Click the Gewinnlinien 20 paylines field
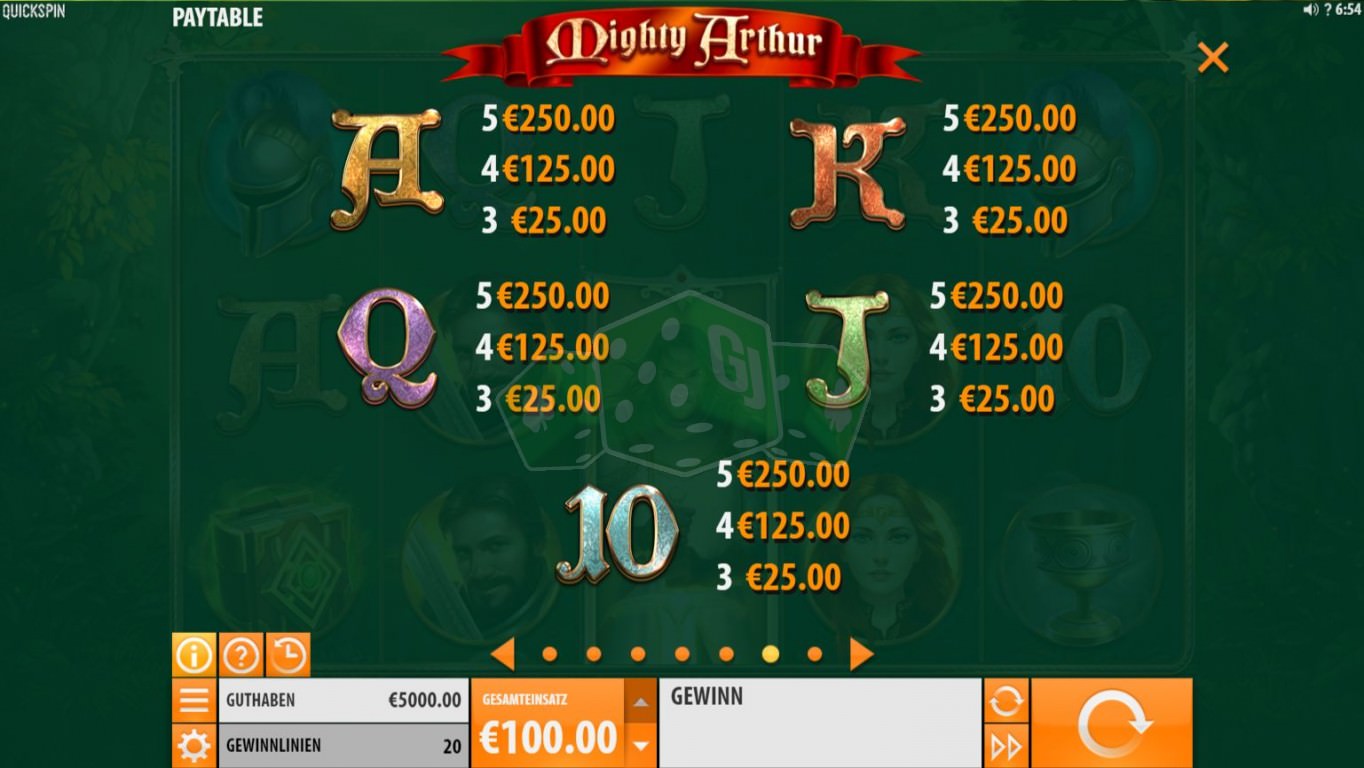The height and width of the screenshot is (768, 1364). (x=344, y=746)
